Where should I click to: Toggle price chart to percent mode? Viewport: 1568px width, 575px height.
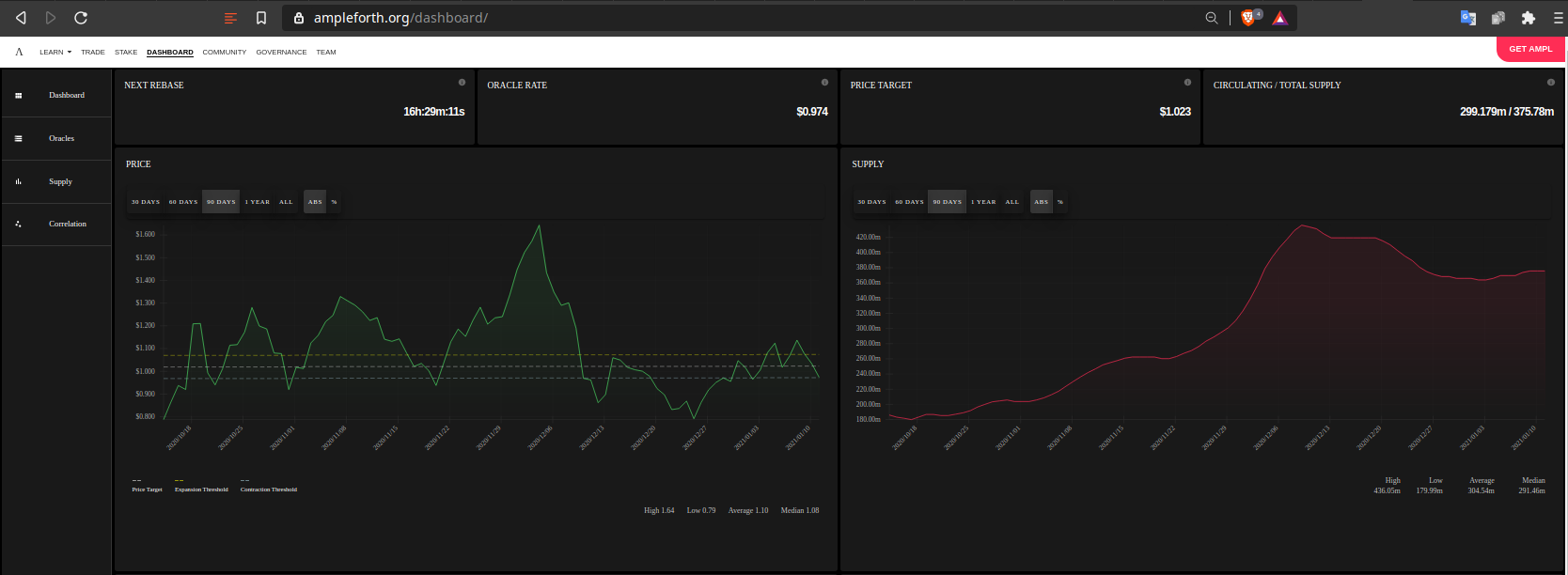tap(334, 202)
